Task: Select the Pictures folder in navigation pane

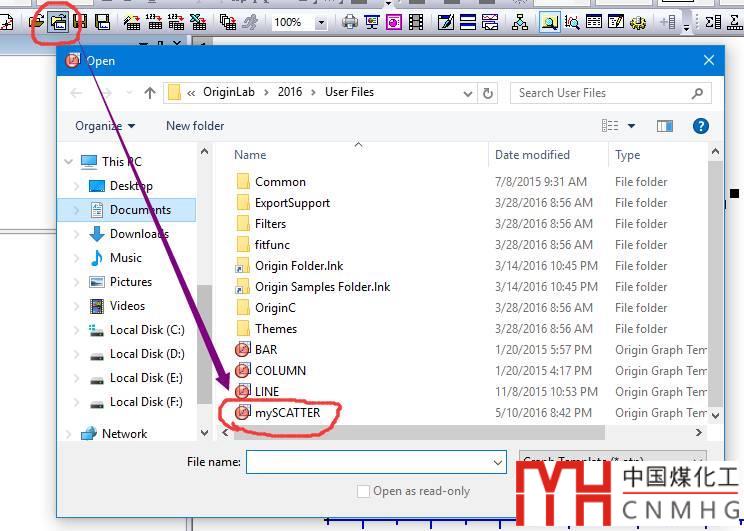Action: tap(130, 282)
